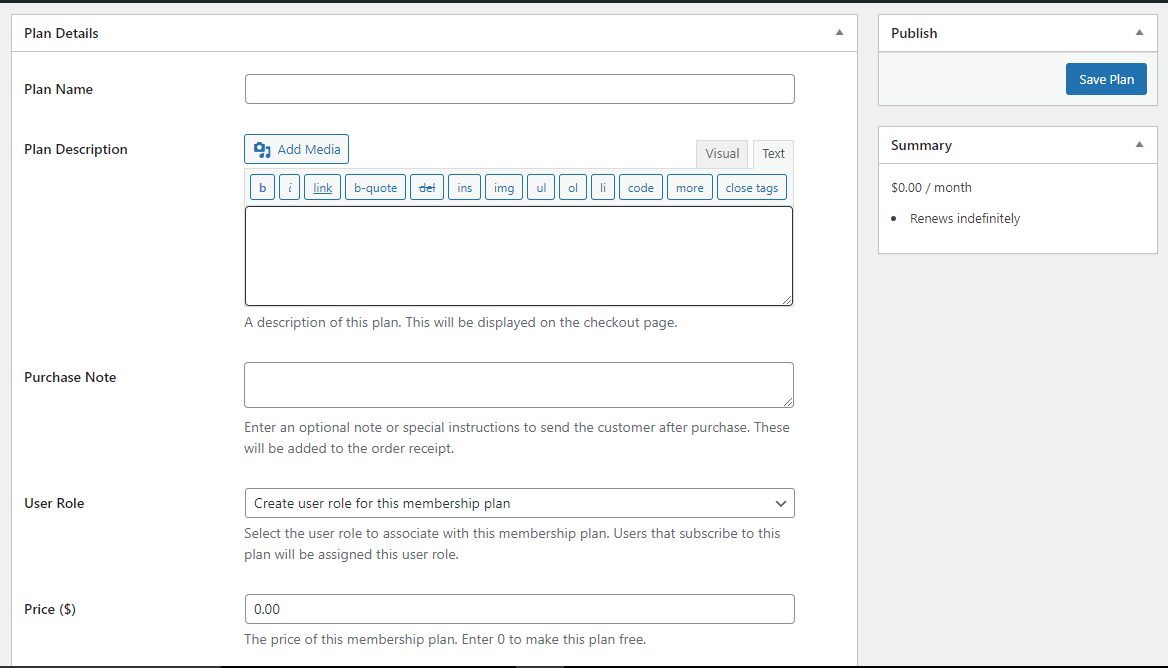
Task: Collapse the Publish panel
Action: [x=1139, y=33]
